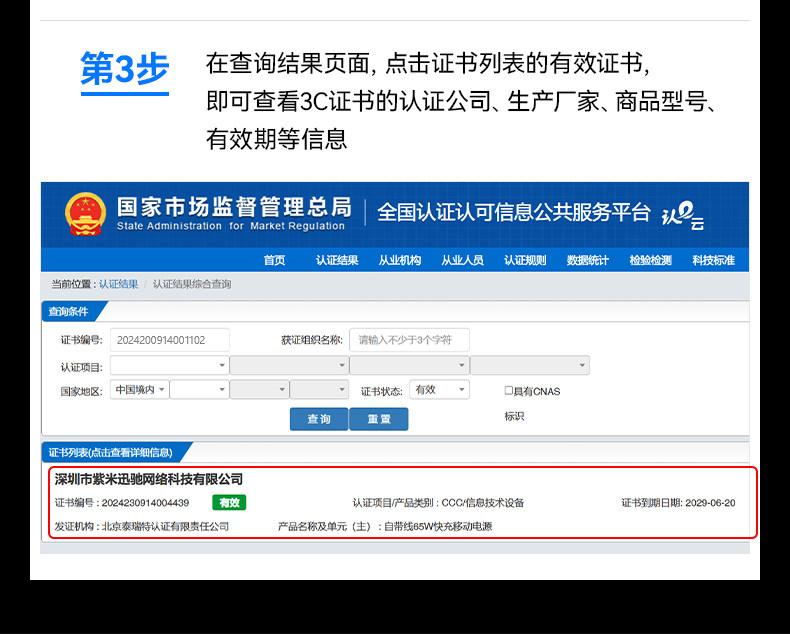790x634 pixels.
Task: Click the 重置 reset button
Action: (378, 419)
